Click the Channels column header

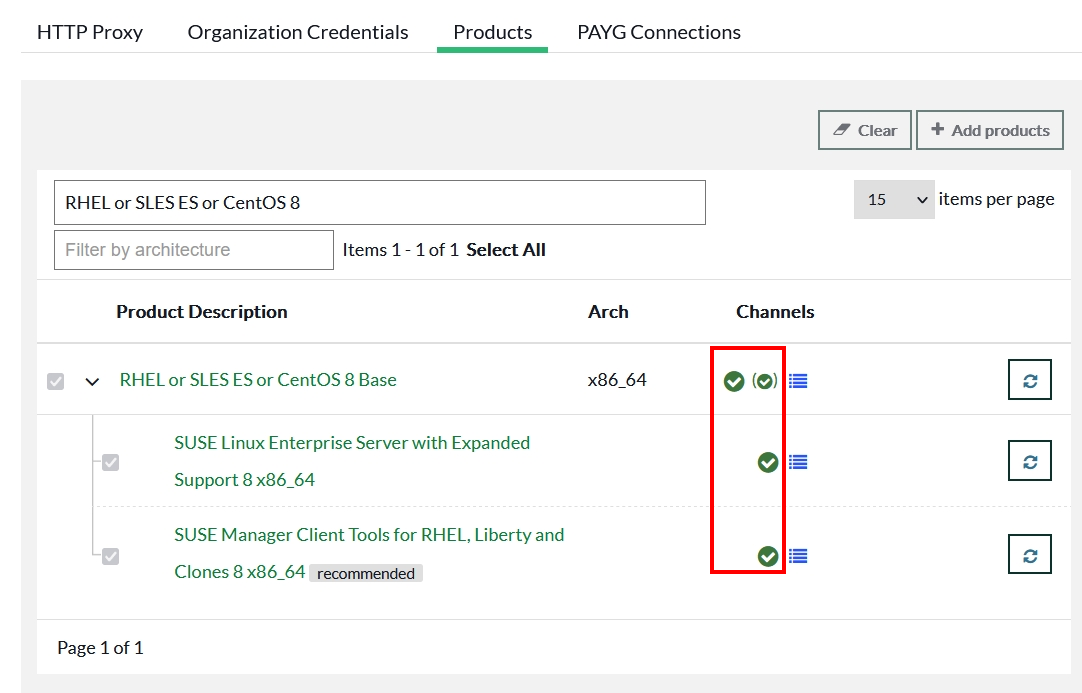tap(775, 312)
